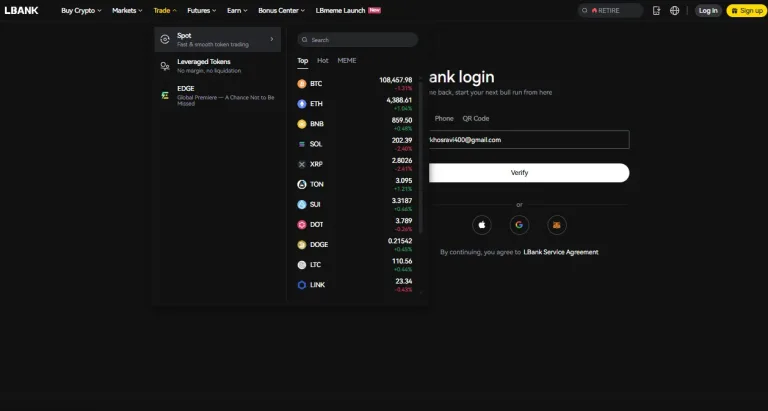This screenshot has width=768, height=411.
Task: Click the XRP coin icon
Action: 302,164
